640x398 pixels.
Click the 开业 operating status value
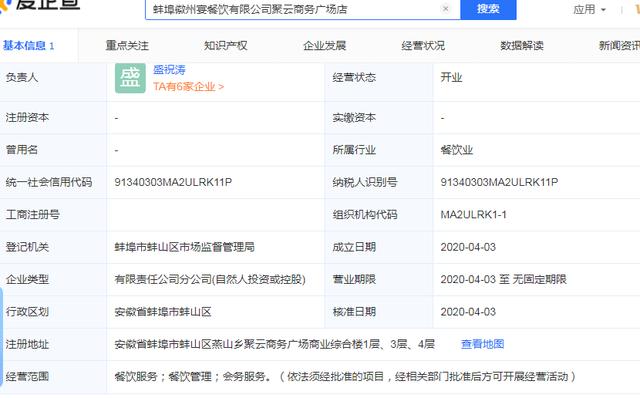point(451,77)
